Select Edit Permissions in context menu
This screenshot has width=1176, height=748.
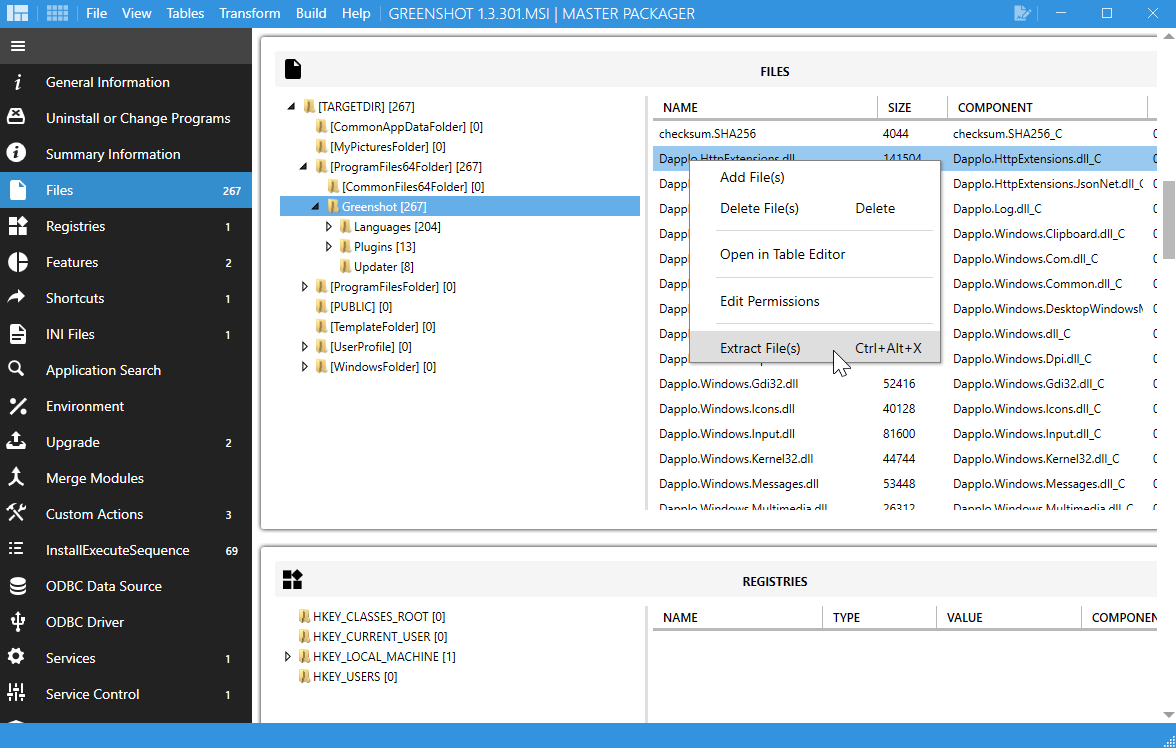click(769, 301)
